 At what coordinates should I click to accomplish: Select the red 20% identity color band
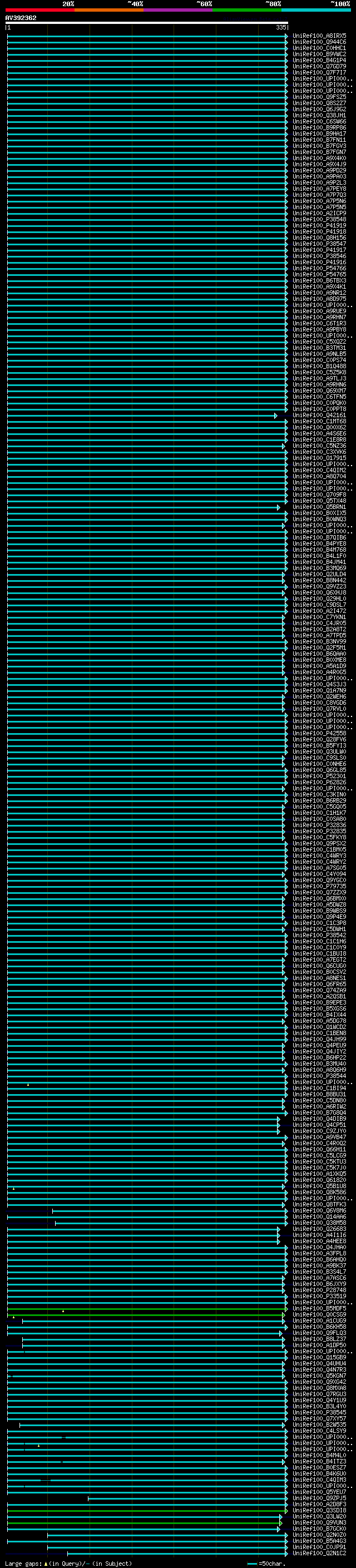click(39, 10)
